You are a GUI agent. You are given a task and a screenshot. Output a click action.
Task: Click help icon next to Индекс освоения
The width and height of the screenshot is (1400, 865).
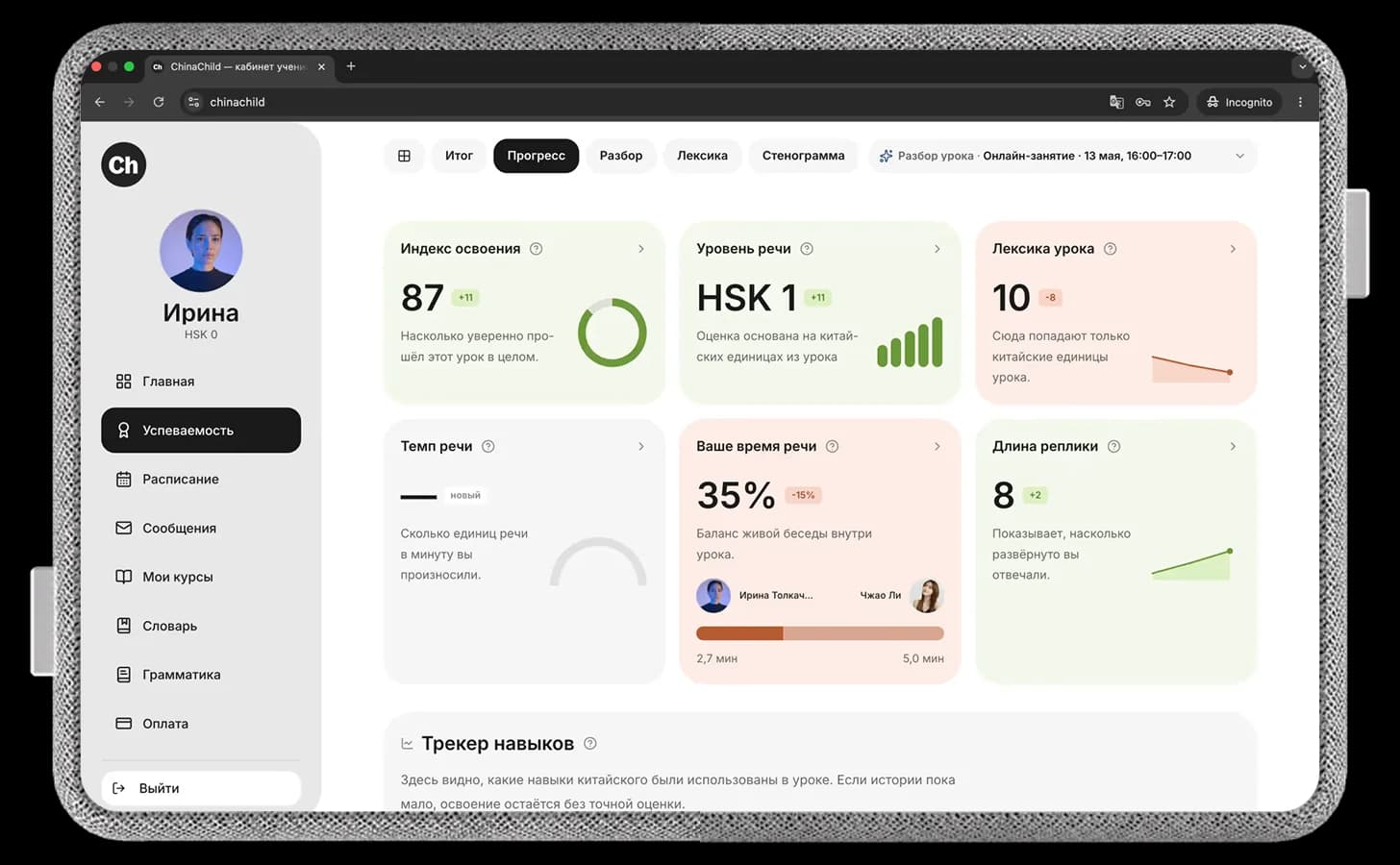pyautogui.click(x=537, y=249)
